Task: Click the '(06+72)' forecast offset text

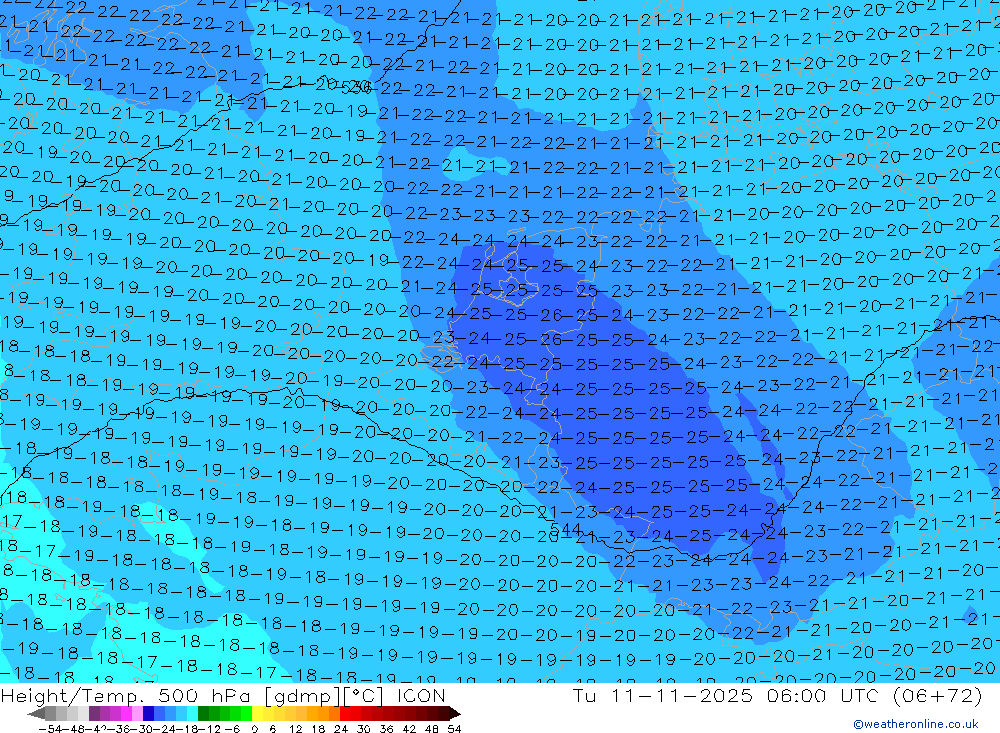Action: [x=938, y=696]
